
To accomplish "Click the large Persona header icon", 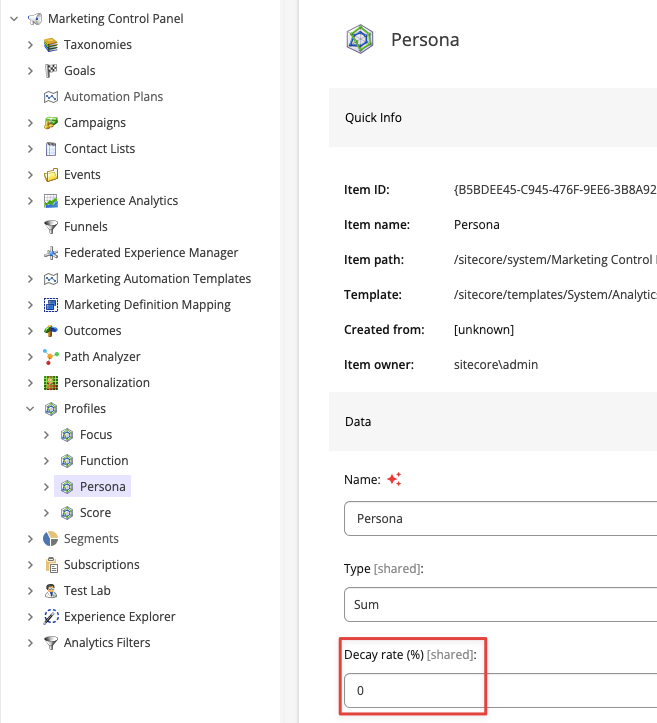I will (360, 40).
